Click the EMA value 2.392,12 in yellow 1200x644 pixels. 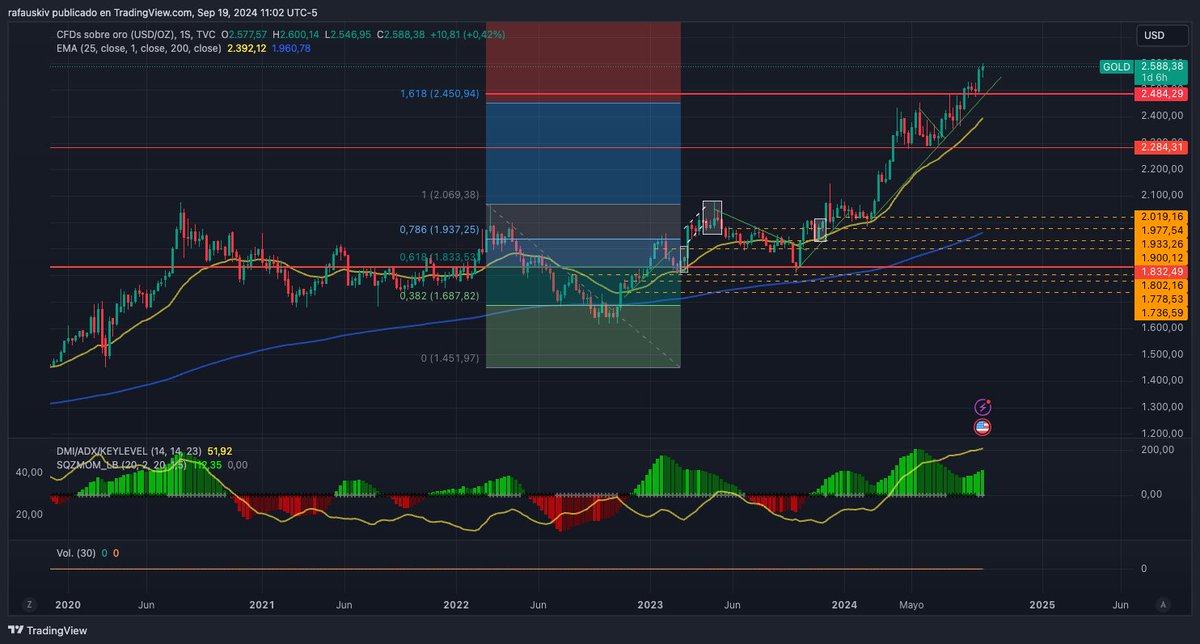click(246, 47)
